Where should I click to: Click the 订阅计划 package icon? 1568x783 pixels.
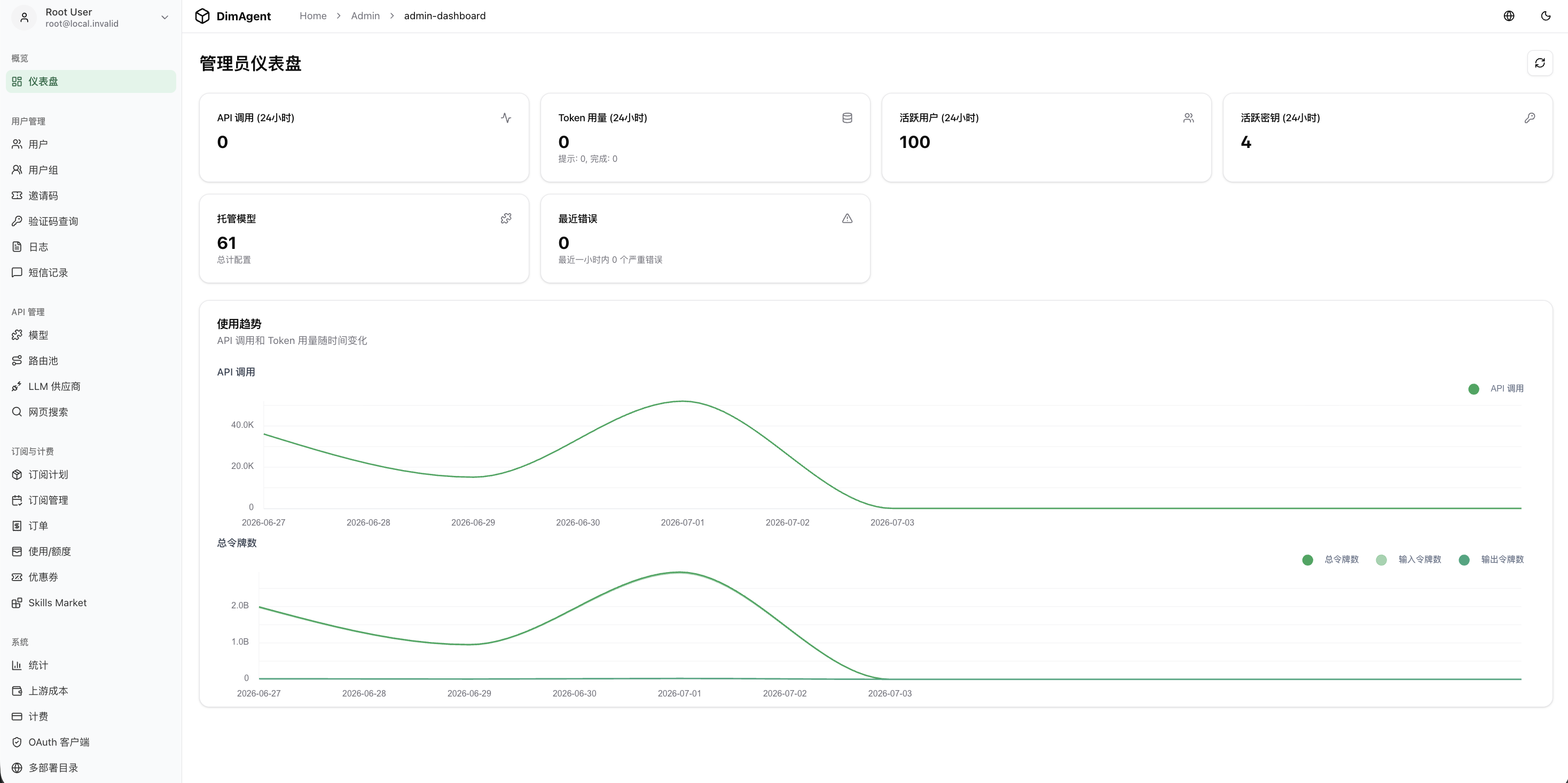point(17,474)
